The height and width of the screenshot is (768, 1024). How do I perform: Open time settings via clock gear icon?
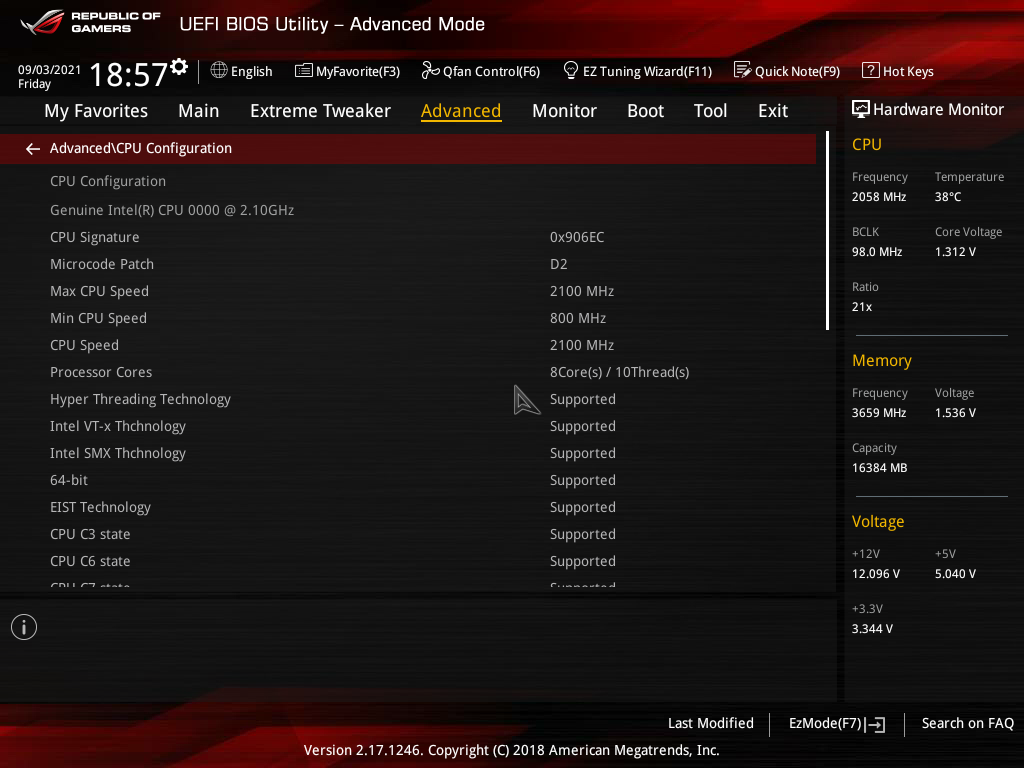tap(179, 67)
